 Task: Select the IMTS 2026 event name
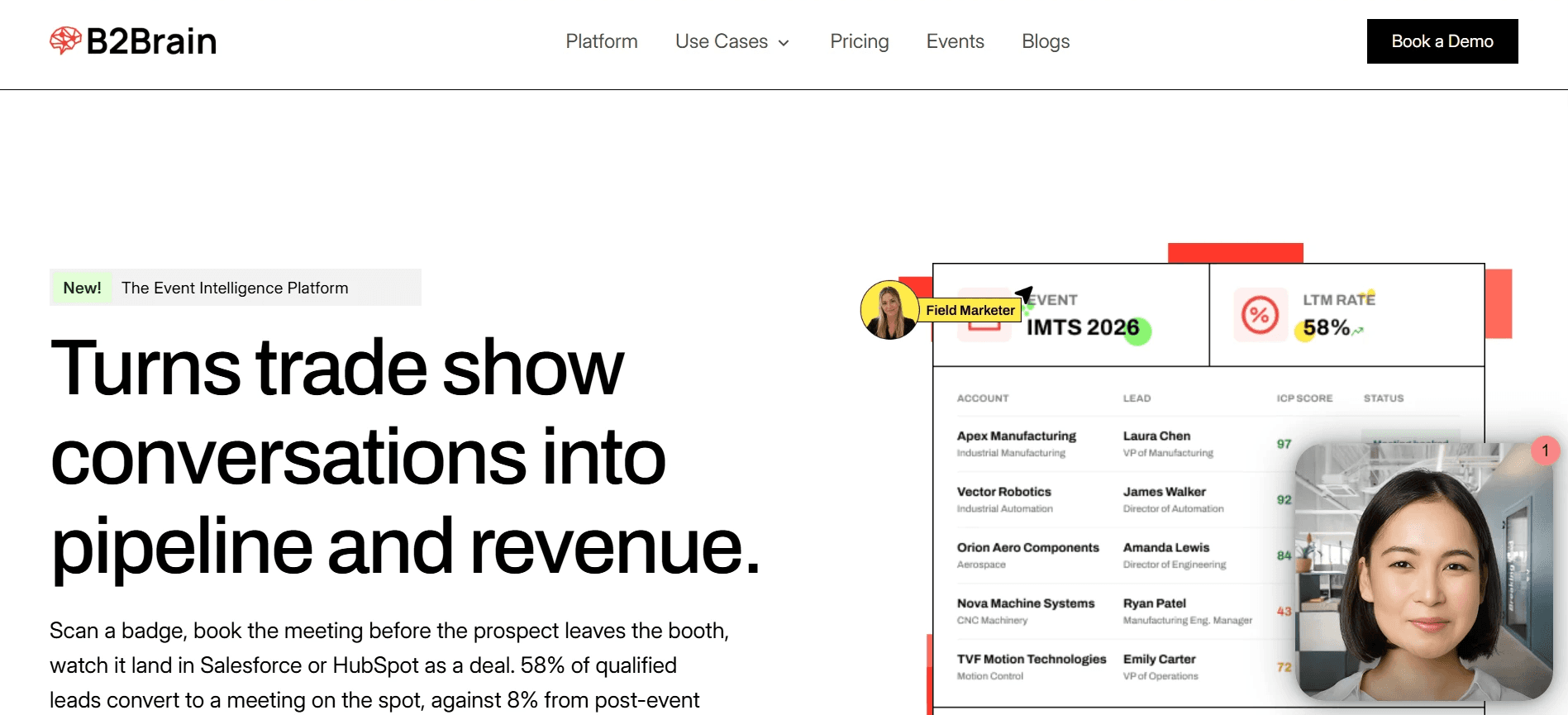1083,328
